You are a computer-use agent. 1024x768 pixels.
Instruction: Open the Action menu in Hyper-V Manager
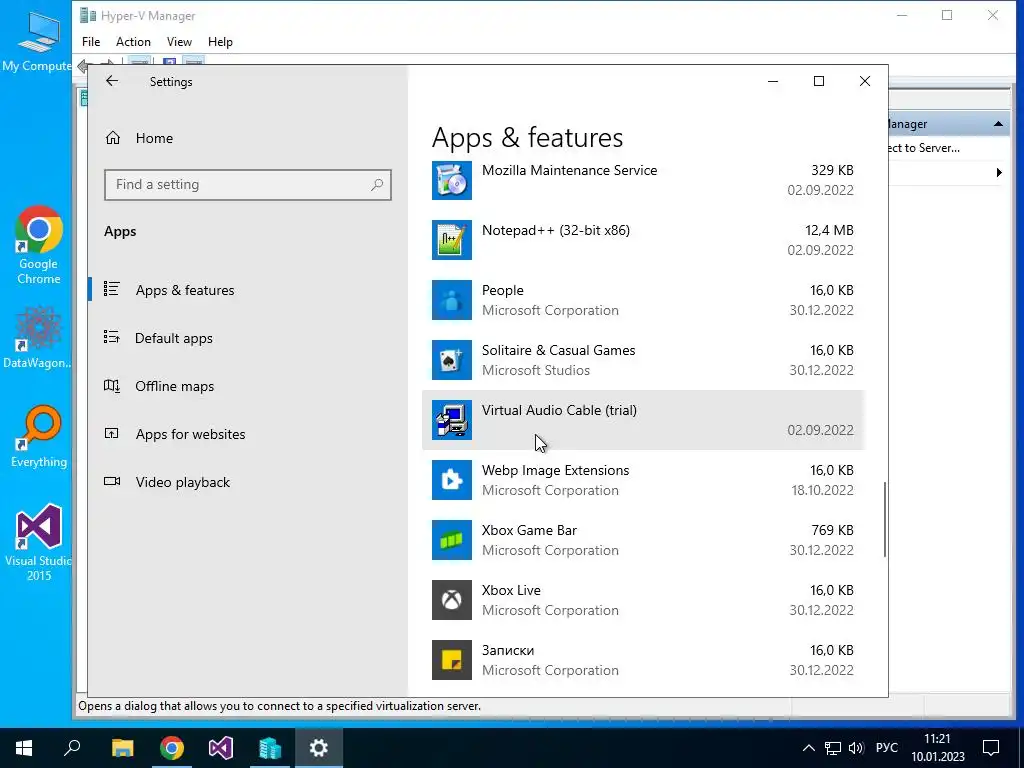133,42
